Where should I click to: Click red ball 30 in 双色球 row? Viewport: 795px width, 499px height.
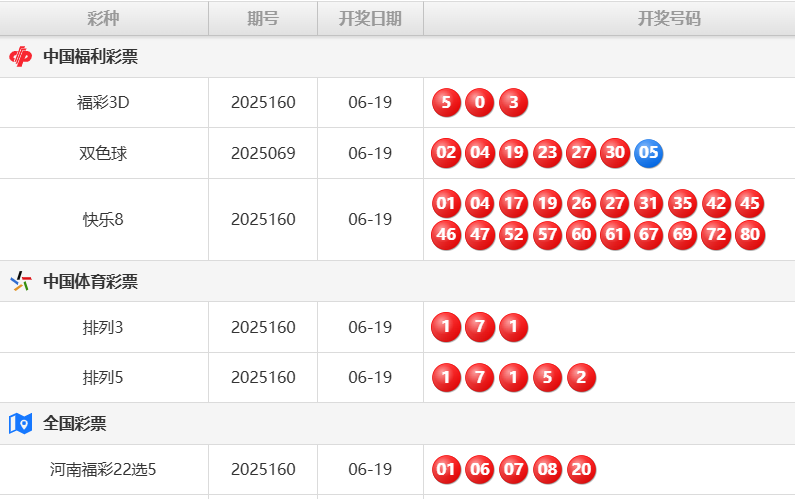click(615, 153)
